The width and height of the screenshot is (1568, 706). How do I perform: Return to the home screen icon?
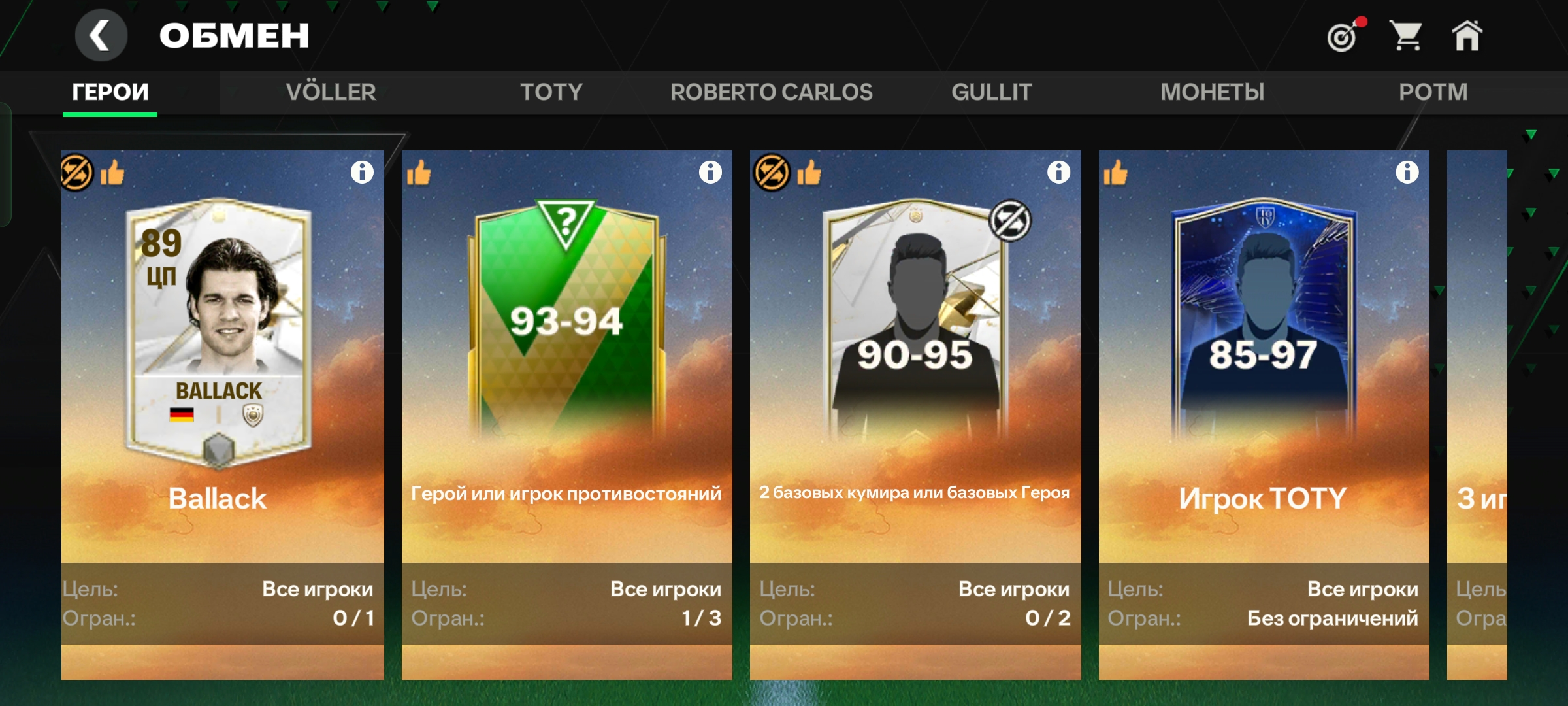1467,35
